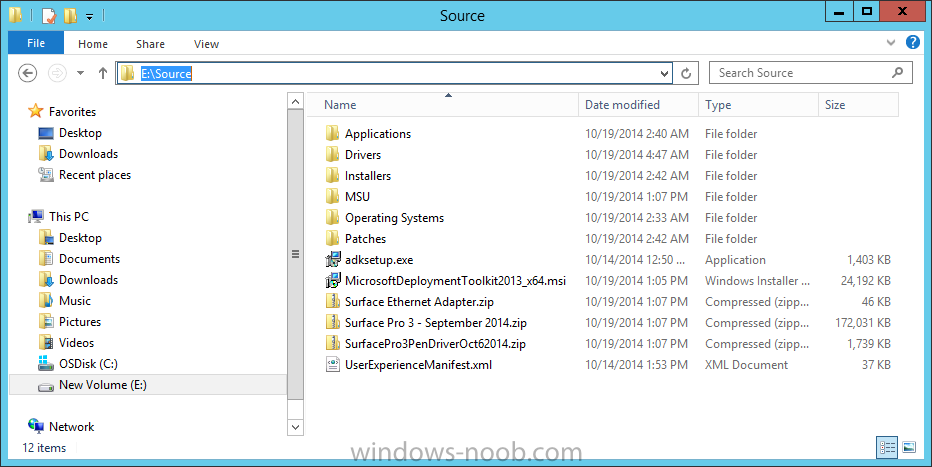The height and width of the screenshot is (467, 932).
Task: Select Favorites in the navigation pane
Action: point(72,112)
